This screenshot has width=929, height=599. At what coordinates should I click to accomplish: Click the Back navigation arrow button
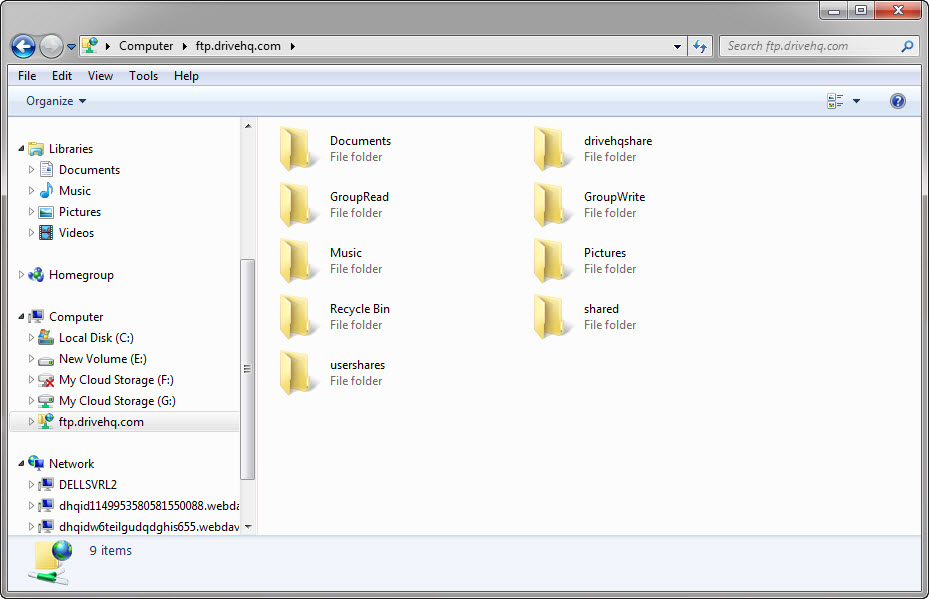click(x=24, y=46)
